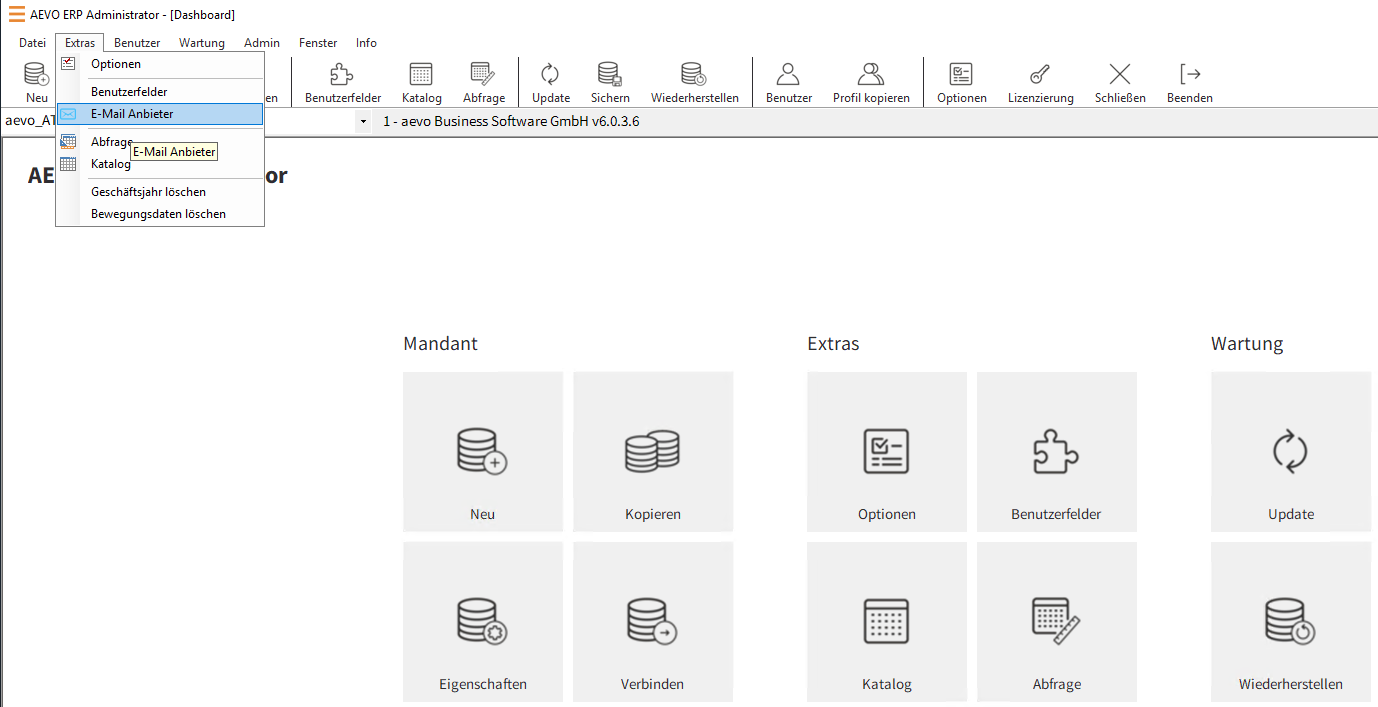This screenshot has height=707, width=1378.
Task: Open the Kopieren tile under Mandant
Action: click(652, 452)
